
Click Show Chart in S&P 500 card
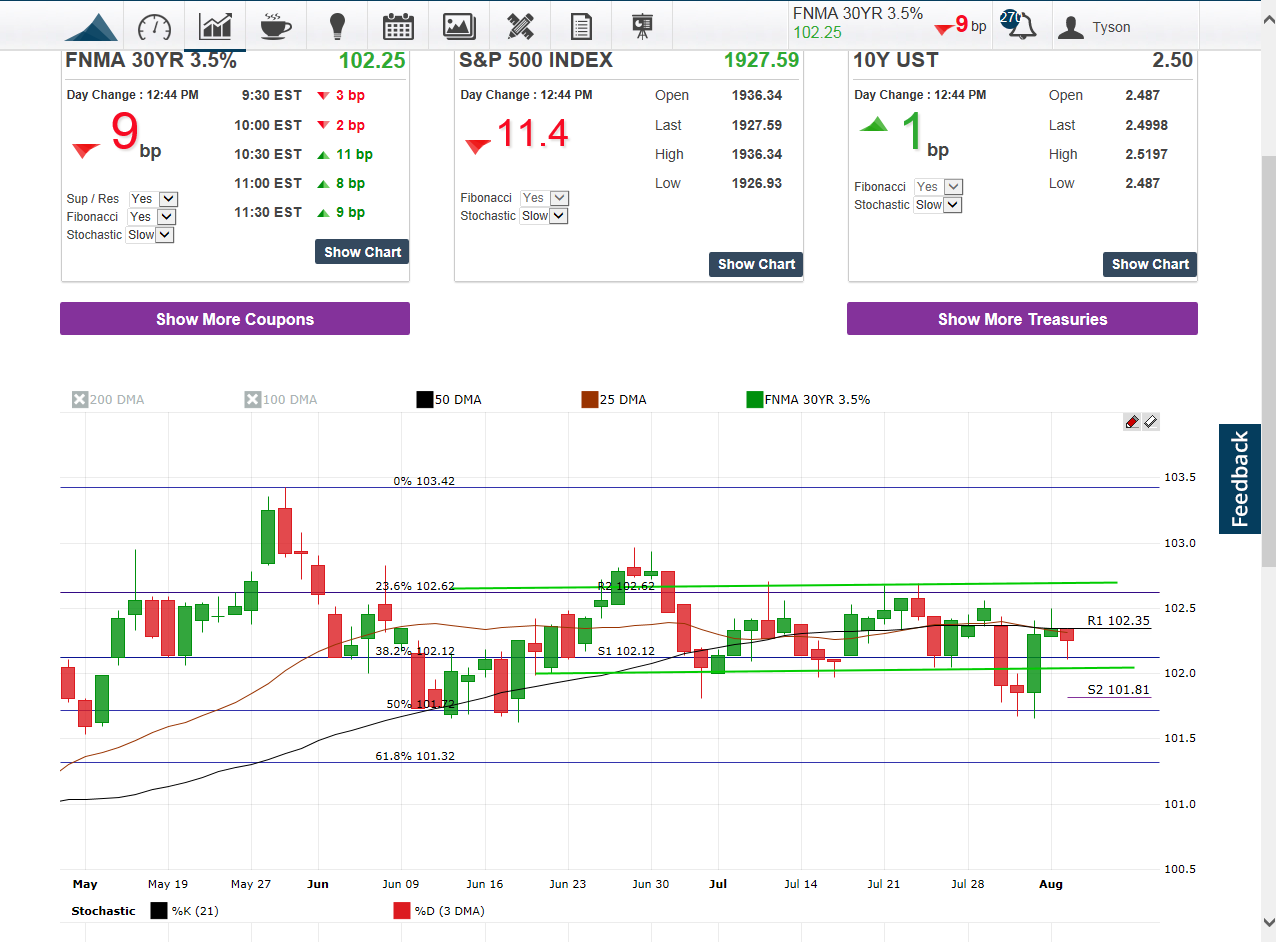756,264
